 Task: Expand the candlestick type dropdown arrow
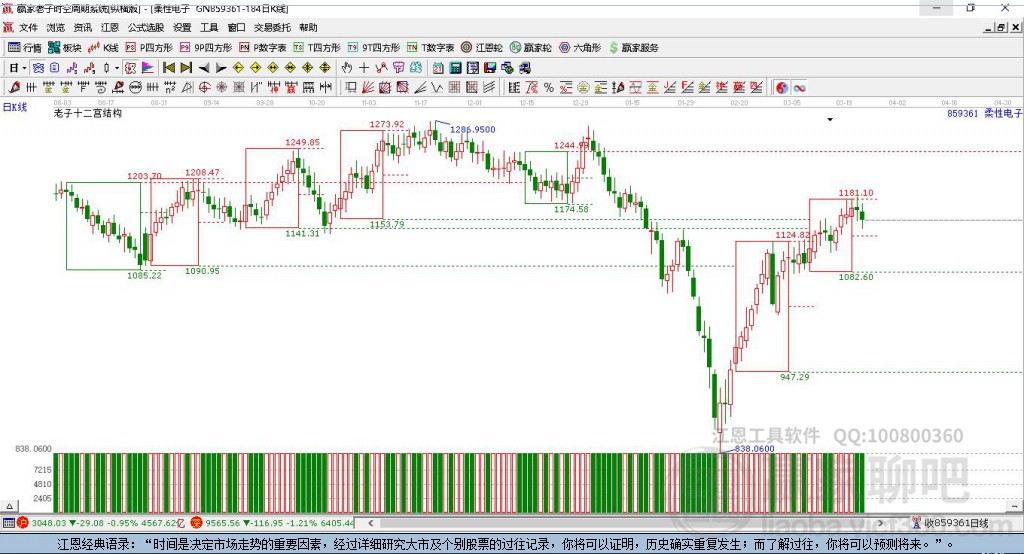(x=117, y=68)
